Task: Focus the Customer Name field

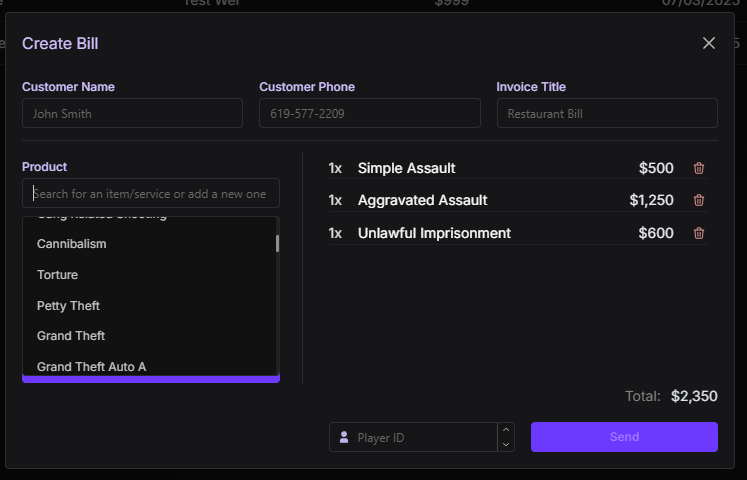Action: 132,114
